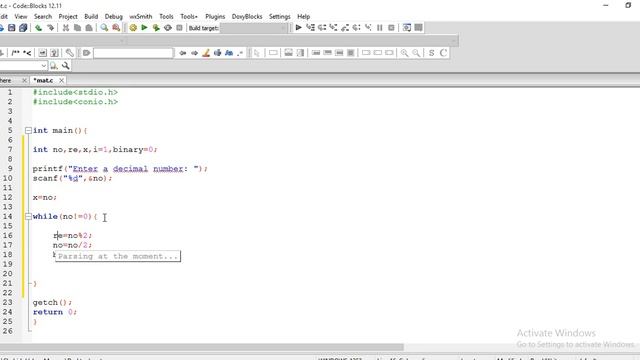Open the Settings menu
640x360 pixels.
(x=280, y=16)
